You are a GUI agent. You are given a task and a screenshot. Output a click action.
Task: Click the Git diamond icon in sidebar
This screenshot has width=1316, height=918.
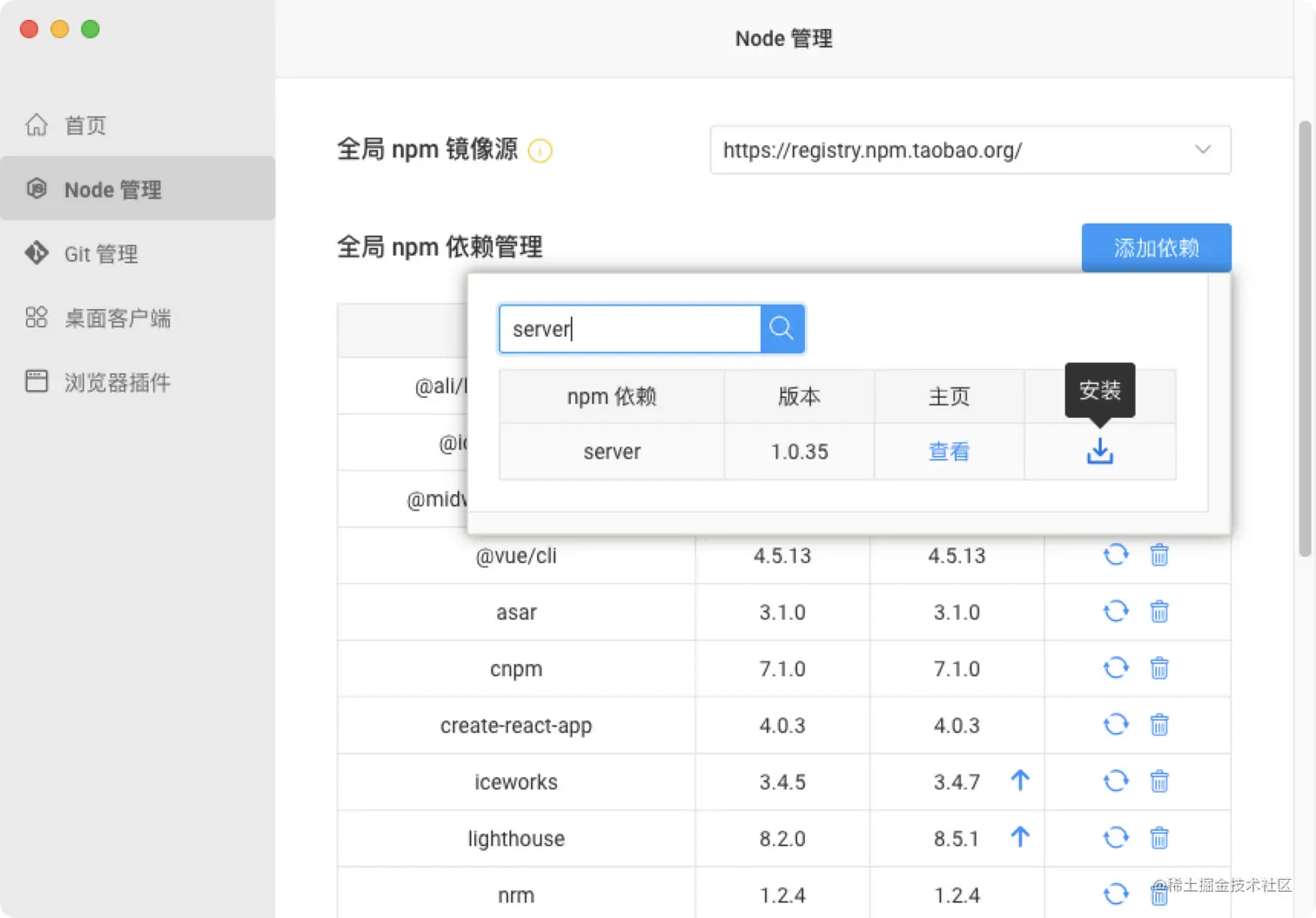(x=37, y=252)
